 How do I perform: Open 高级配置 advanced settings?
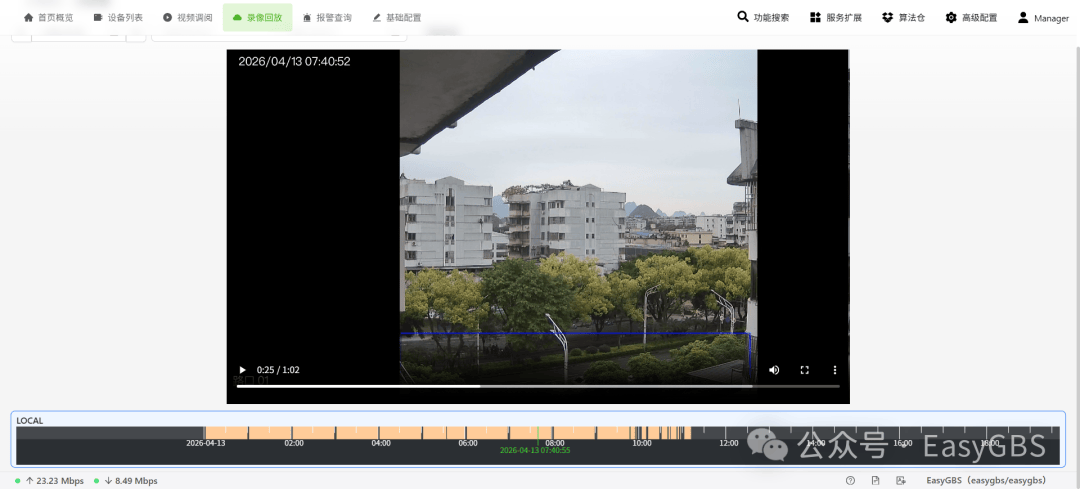coord(971,18)
